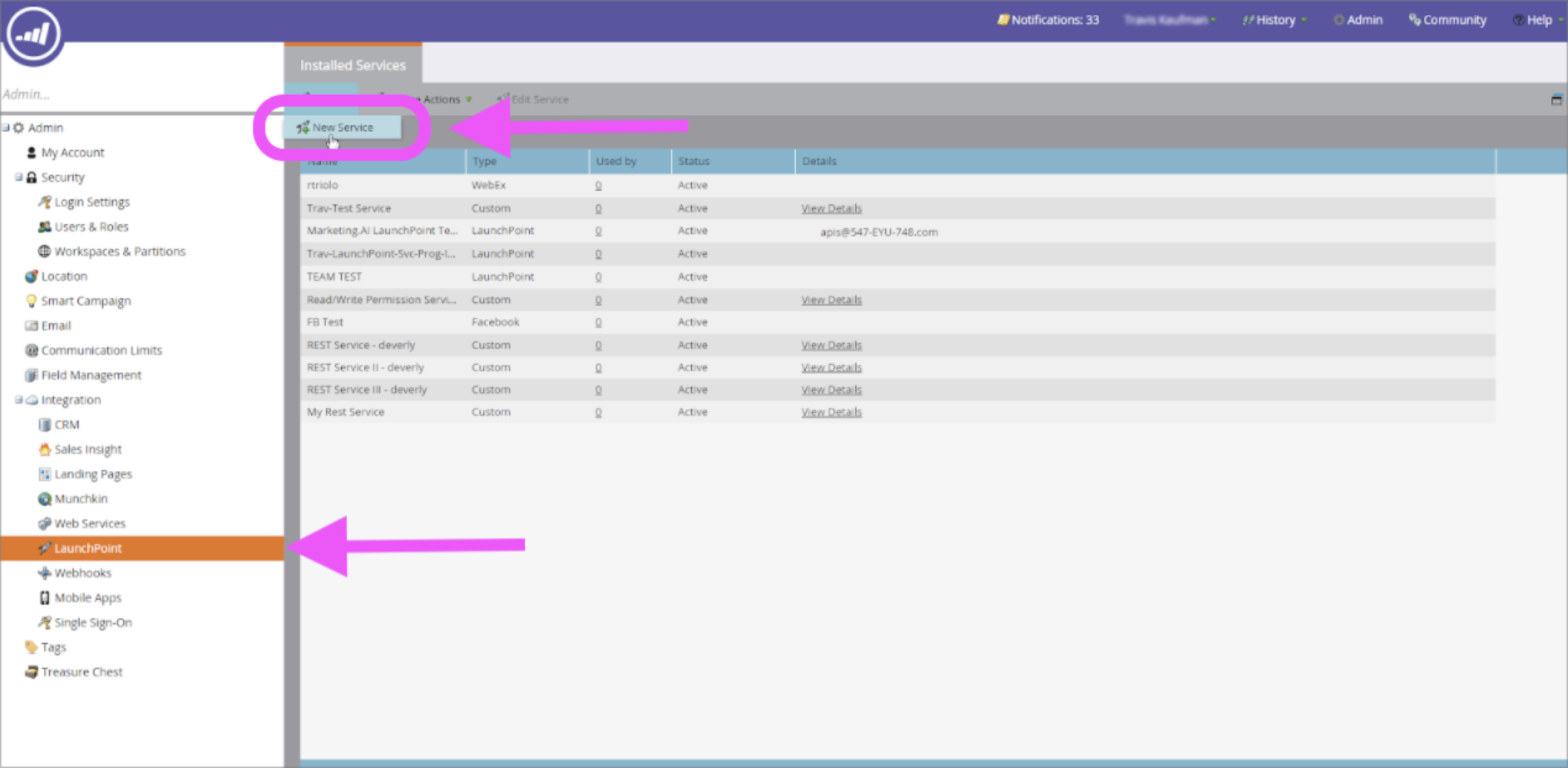Click the Single Sign-On key icon
The width and height of the screenshot is (1568, 768).
tap(45, 622)
